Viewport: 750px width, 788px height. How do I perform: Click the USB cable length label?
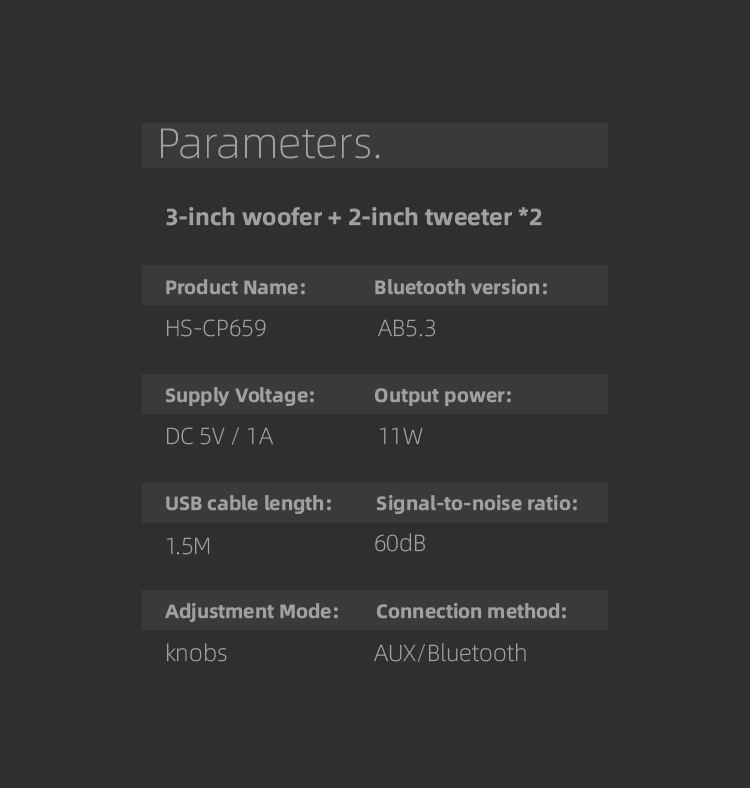pos(248,504)
